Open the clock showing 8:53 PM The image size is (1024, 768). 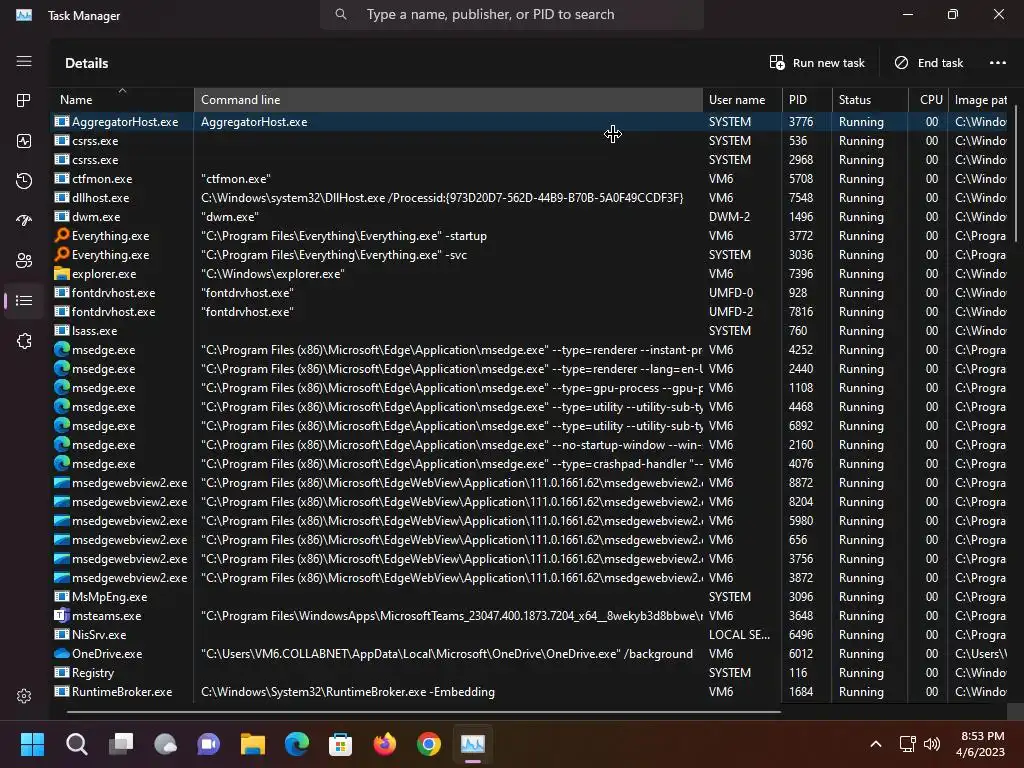(982, 744)
